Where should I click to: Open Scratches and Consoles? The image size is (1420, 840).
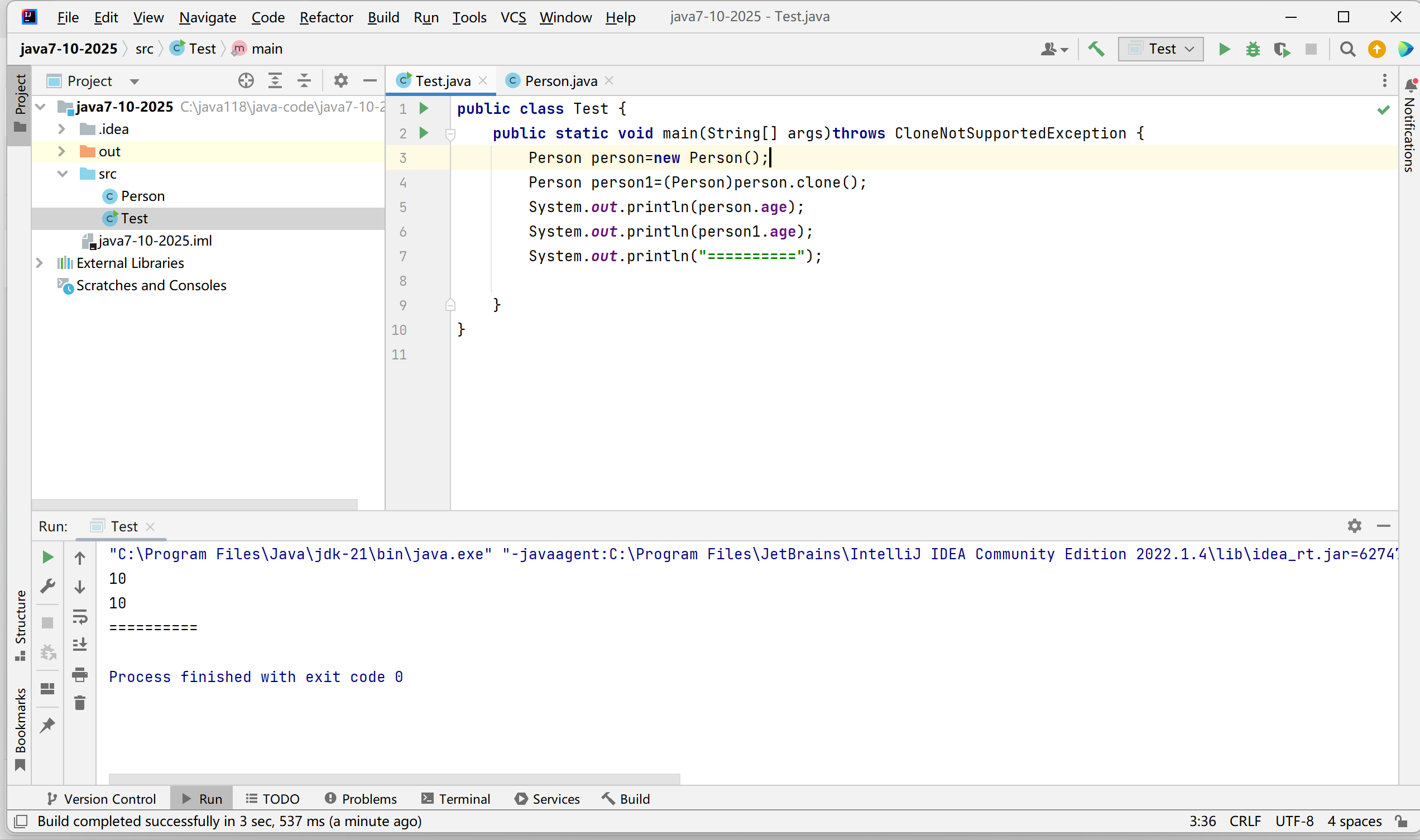pyautogui.click(x=142, y=285)
